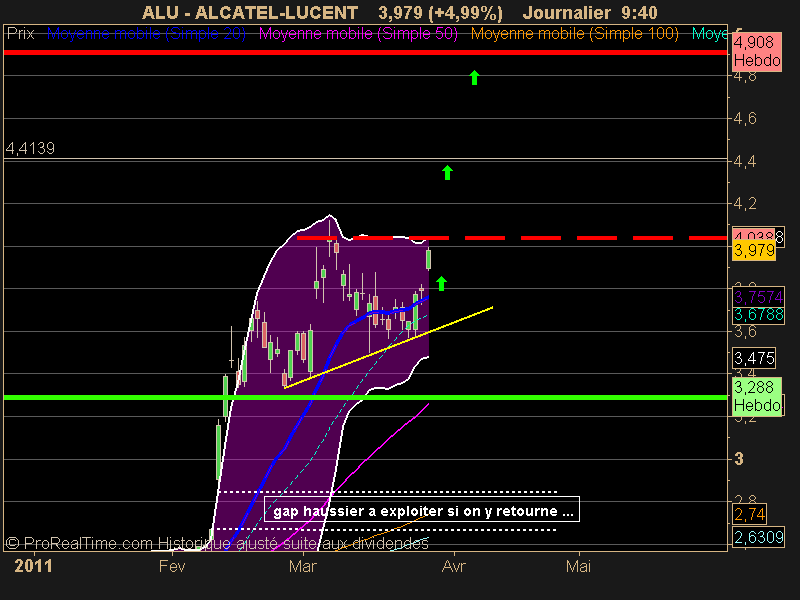The height and width of the screenshot is (600, 800).
Task: Click the Mar month label on time axis
Action: coord(303,566)
